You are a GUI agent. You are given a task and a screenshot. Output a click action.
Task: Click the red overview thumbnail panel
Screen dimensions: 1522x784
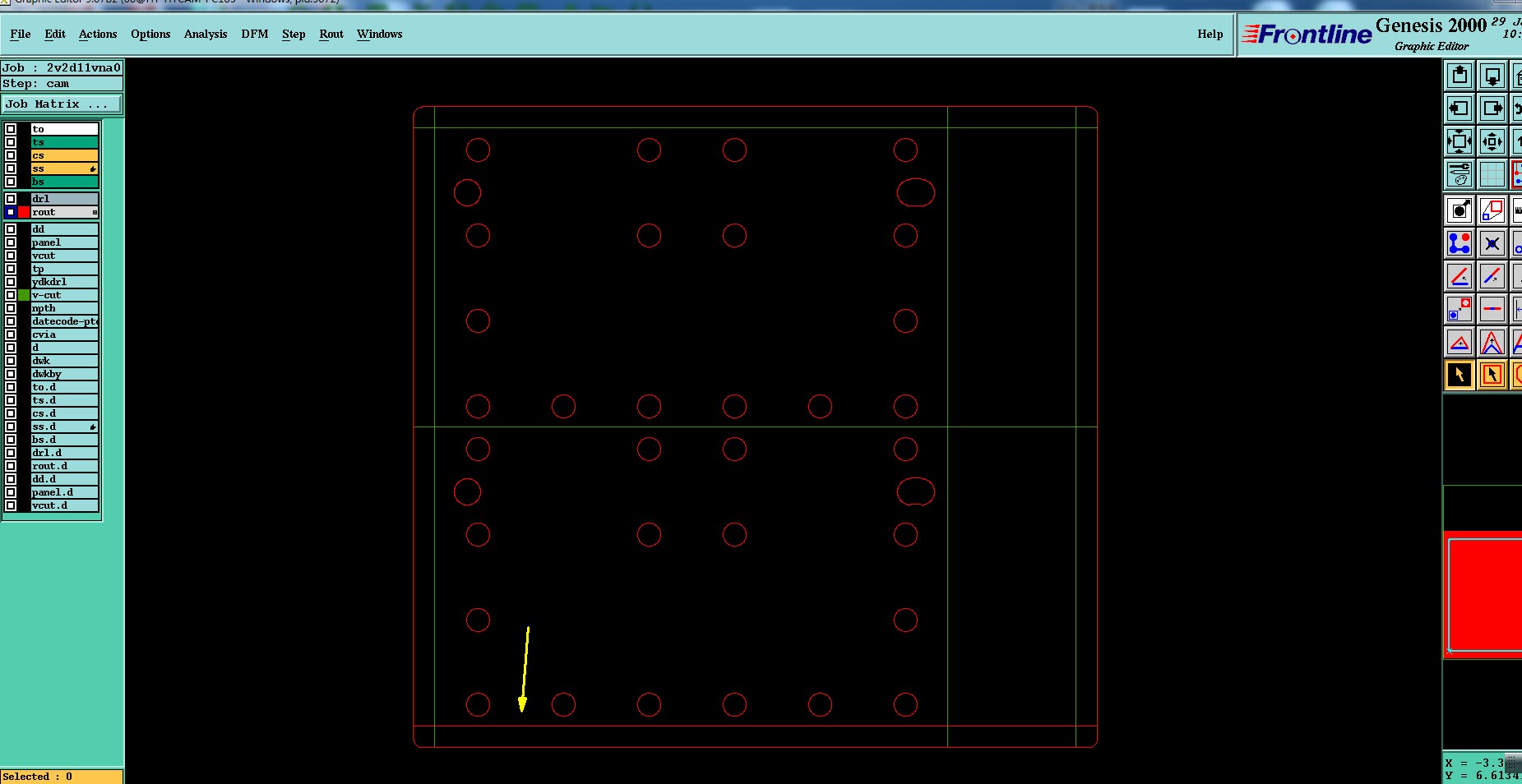[x=1483, y=594]
